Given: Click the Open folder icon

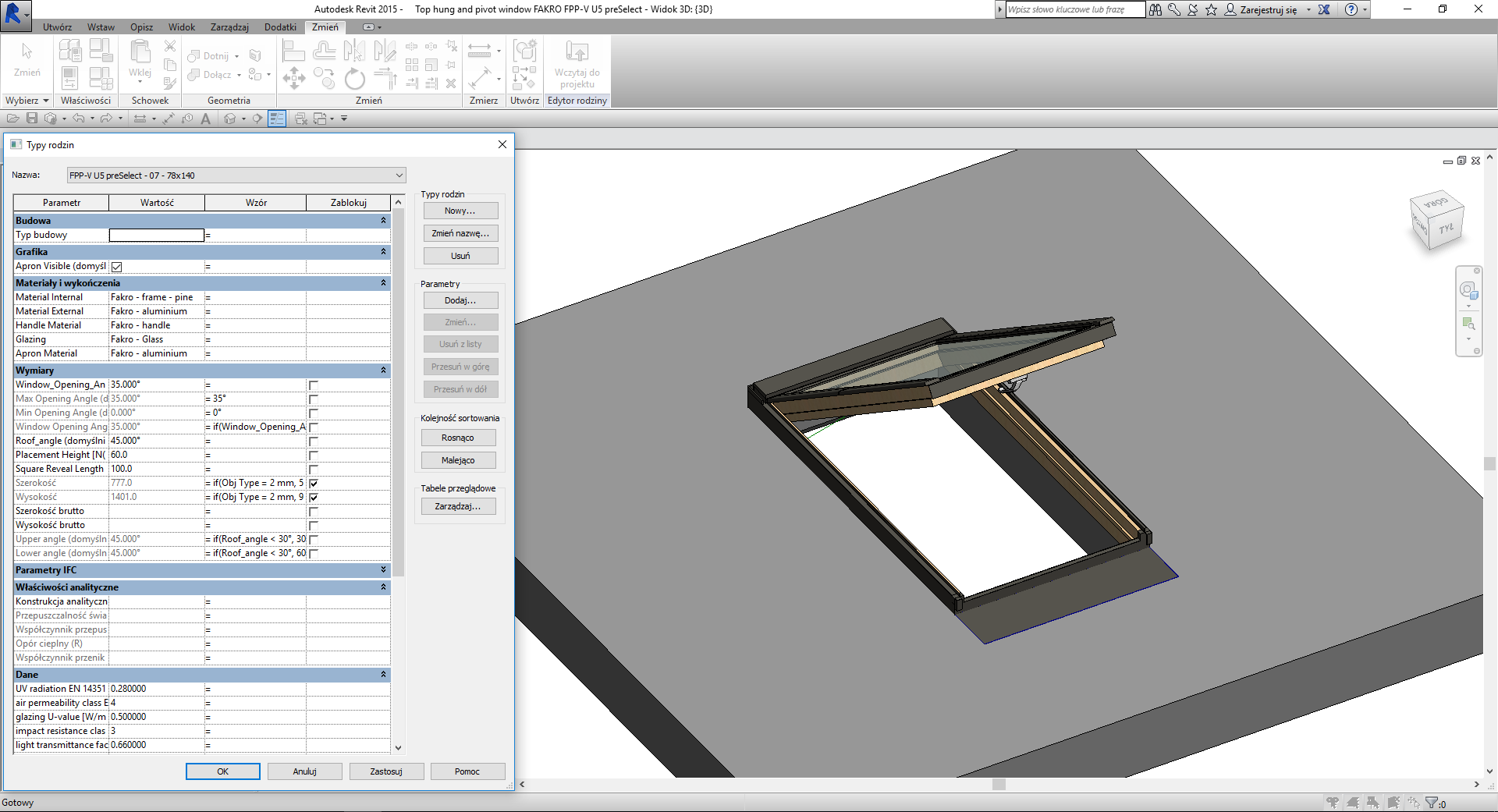Looking at the screenshot, I should coord(12,119).
